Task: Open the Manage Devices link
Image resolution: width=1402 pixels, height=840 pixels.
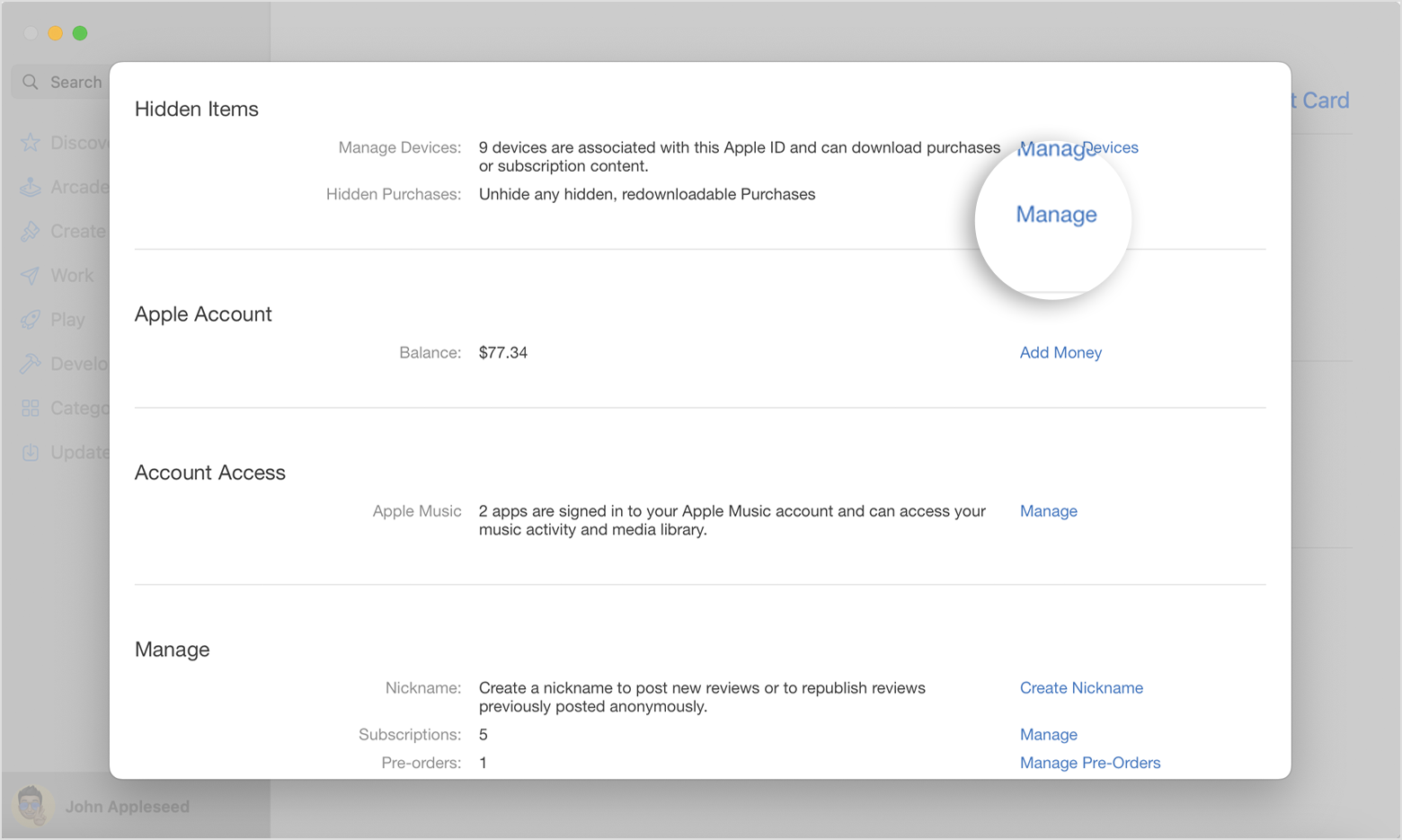Action: [x=1078, y=147]
